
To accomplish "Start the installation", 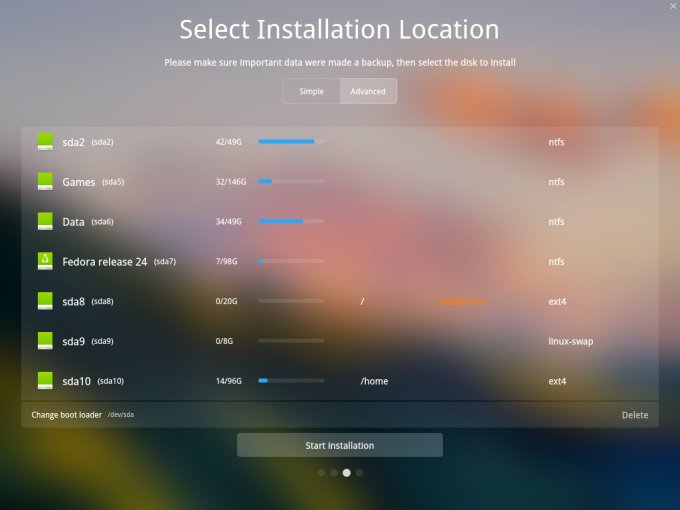I will click(x=340, y=445).
